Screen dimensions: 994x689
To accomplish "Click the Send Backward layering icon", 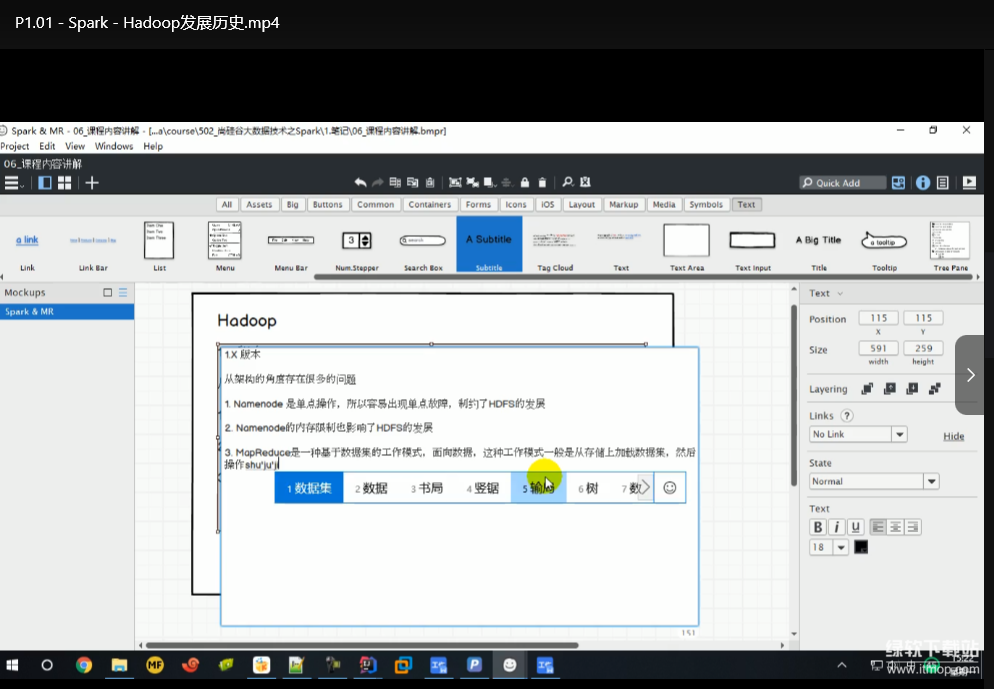I will pos(912,389).
